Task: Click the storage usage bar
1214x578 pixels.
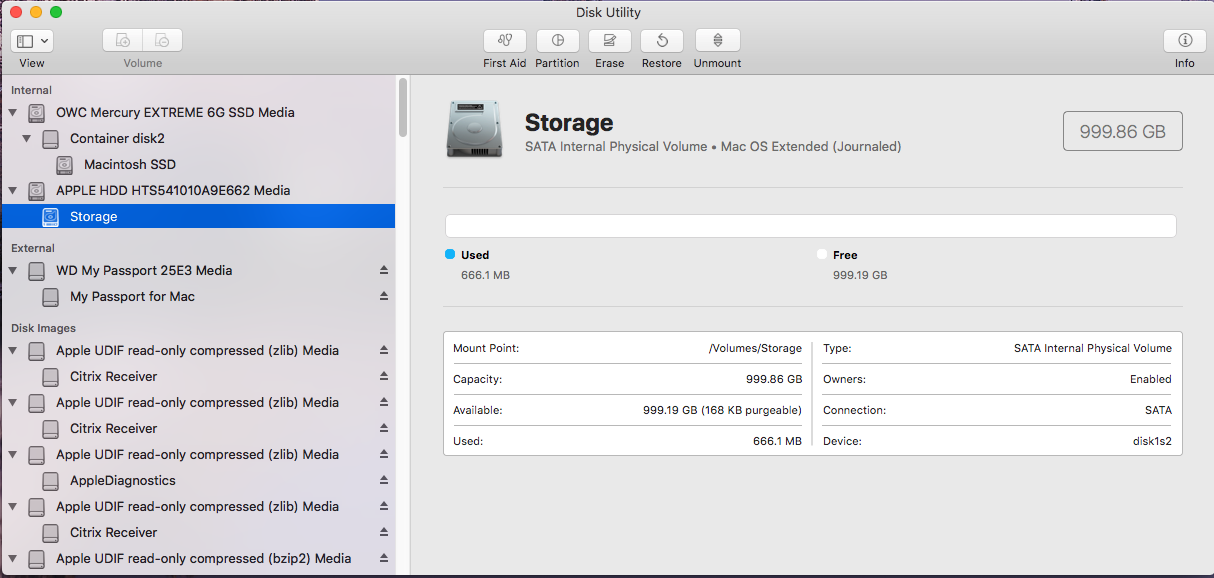Action: click(811, 226)
